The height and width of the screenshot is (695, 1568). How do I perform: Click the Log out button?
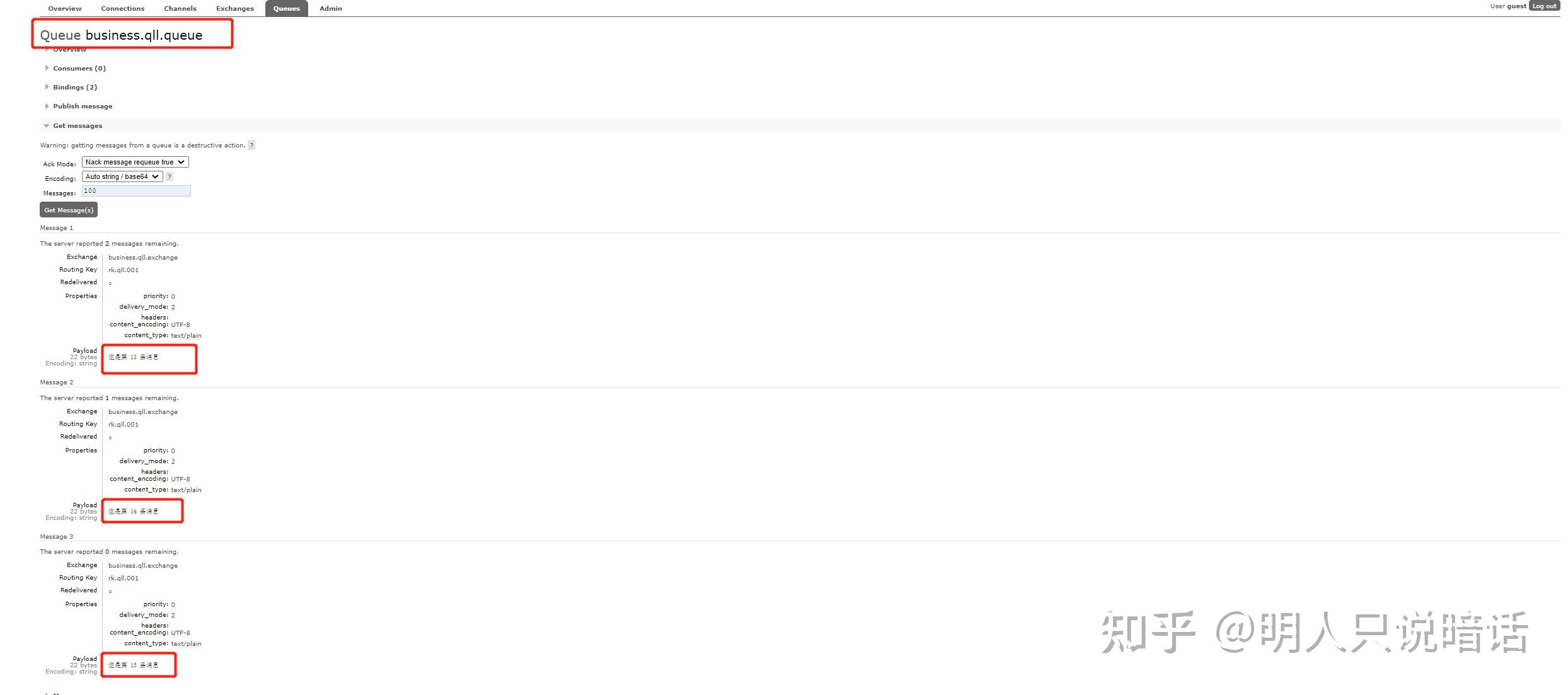click(x=1544, y=6)
